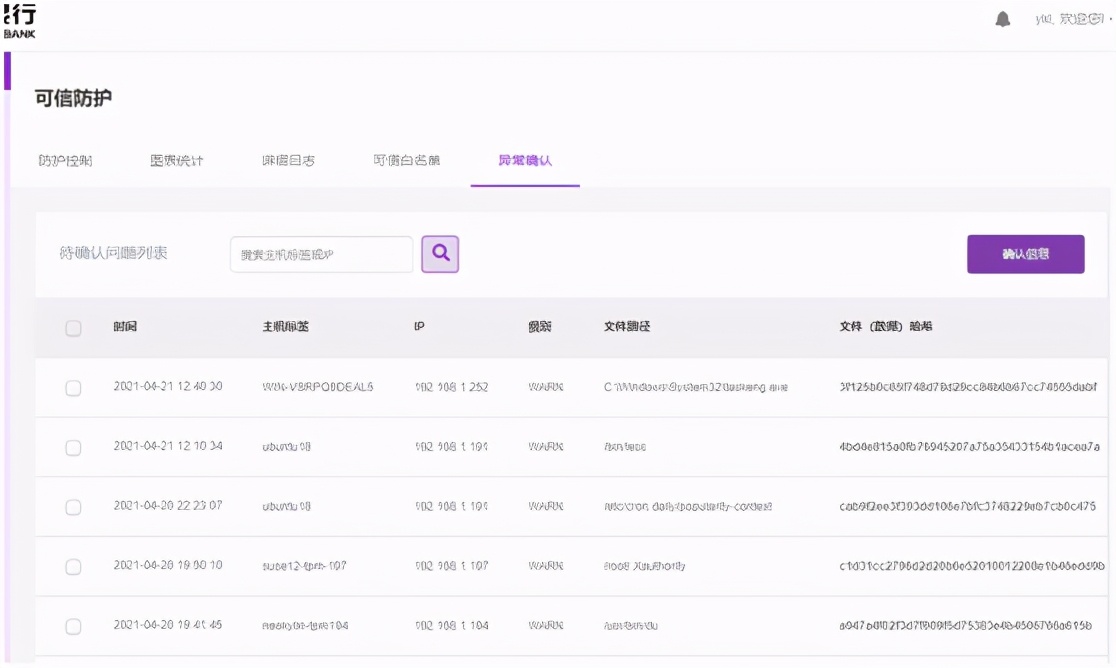Select the 异常确认 tab
This screenshot has height=668, width=1116.
click(524, 160)
